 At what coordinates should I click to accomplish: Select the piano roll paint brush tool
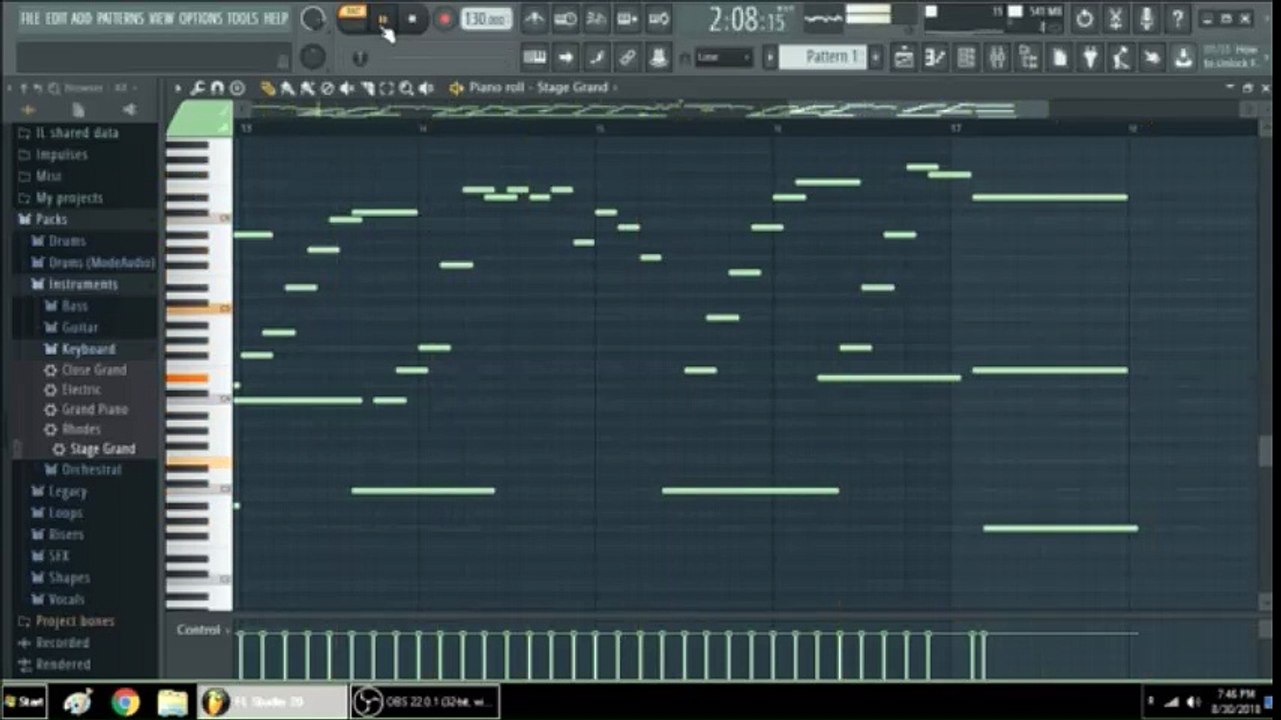point(288,88)
